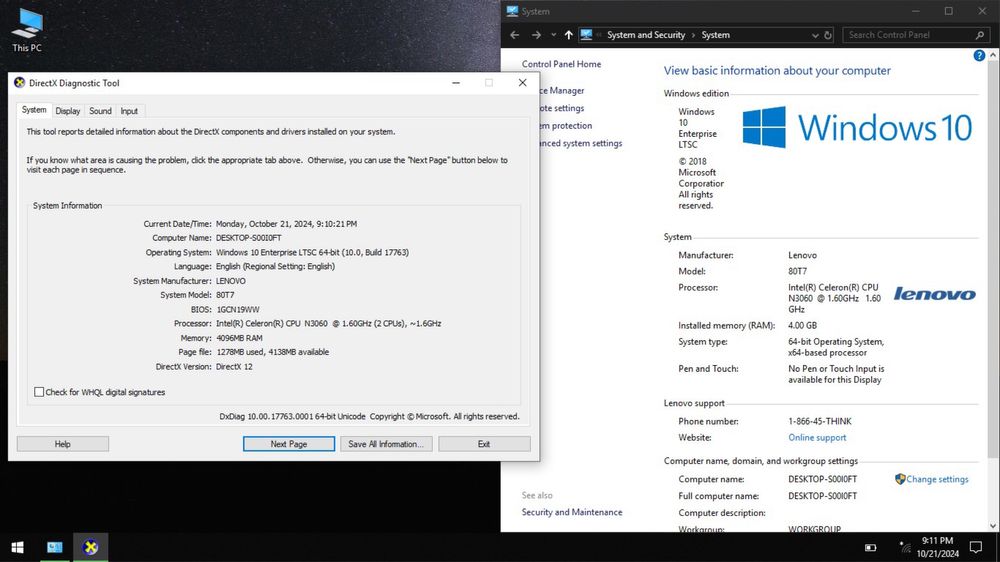This screenshot has width=1000, height=562.
Task: Go back in Control Panel
Action: coord(515,35)
